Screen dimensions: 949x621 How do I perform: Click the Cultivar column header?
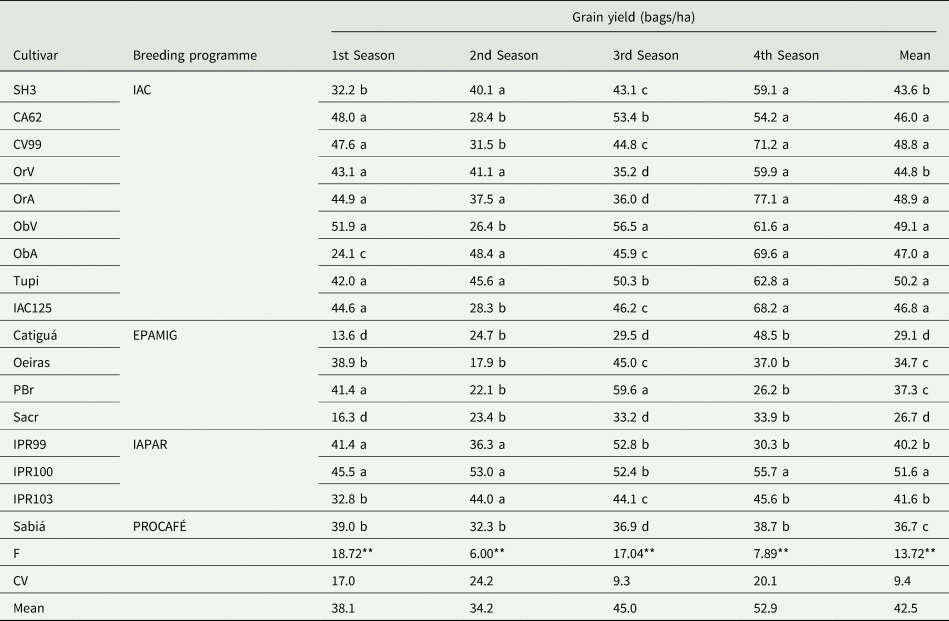(x=35, y=56)
